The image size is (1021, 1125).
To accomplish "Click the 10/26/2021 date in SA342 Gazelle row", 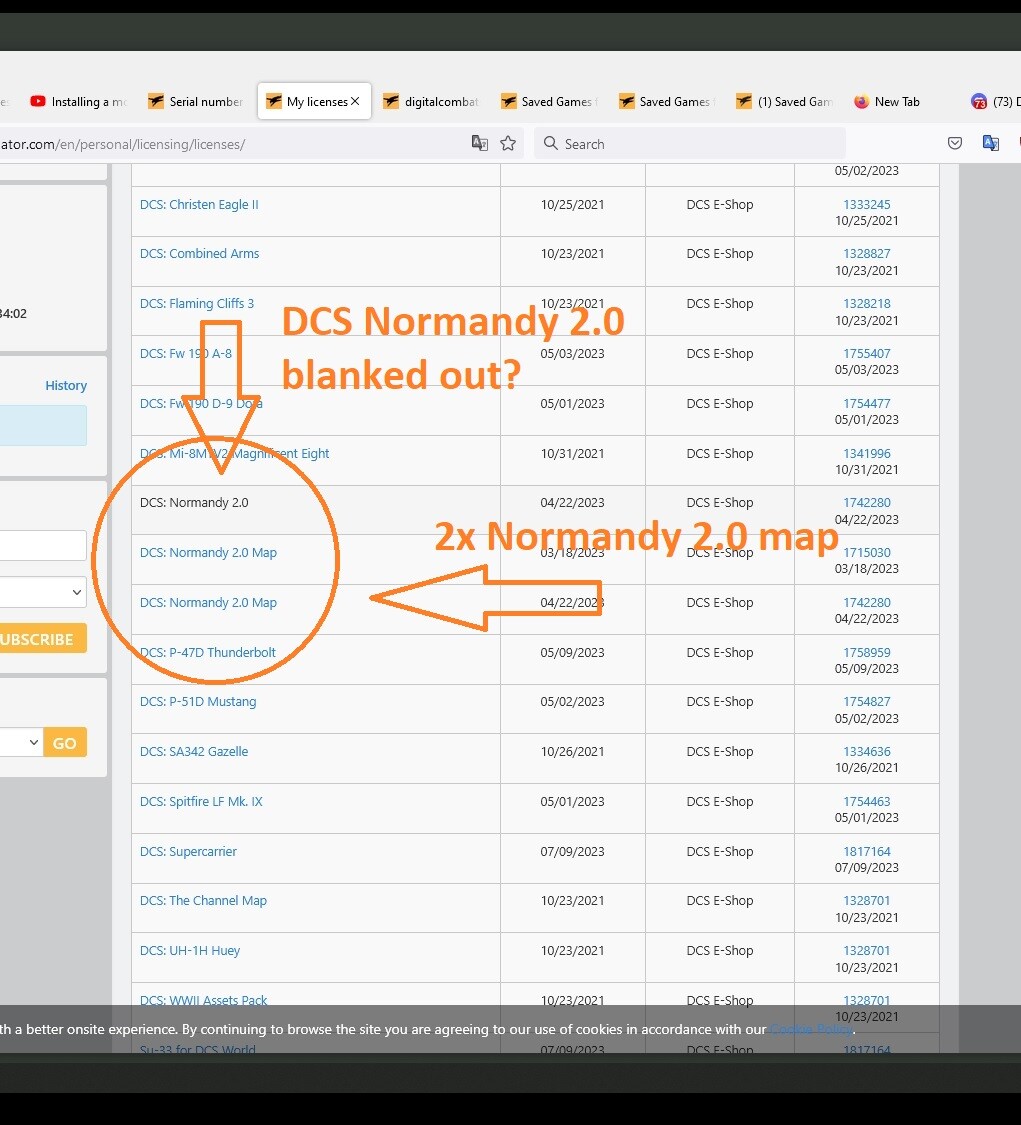I will [x=573, y=751].
